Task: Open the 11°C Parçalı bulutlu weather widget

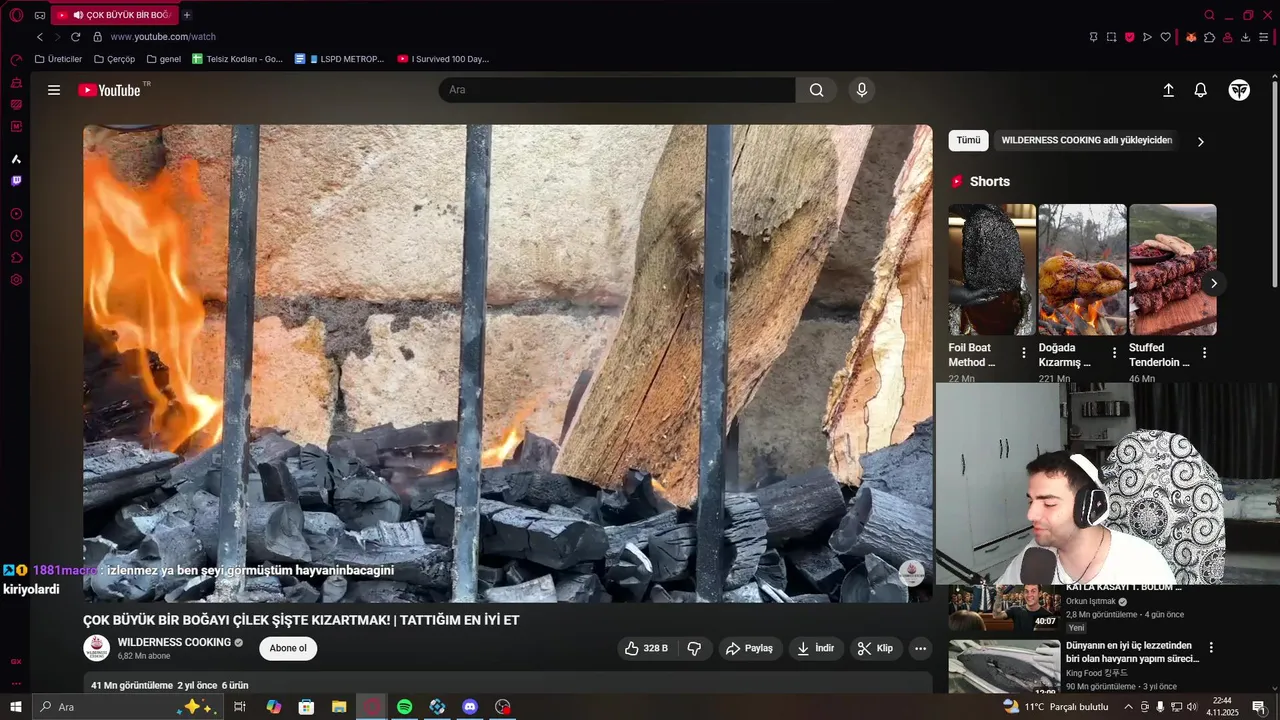Action: point(1056,707)
